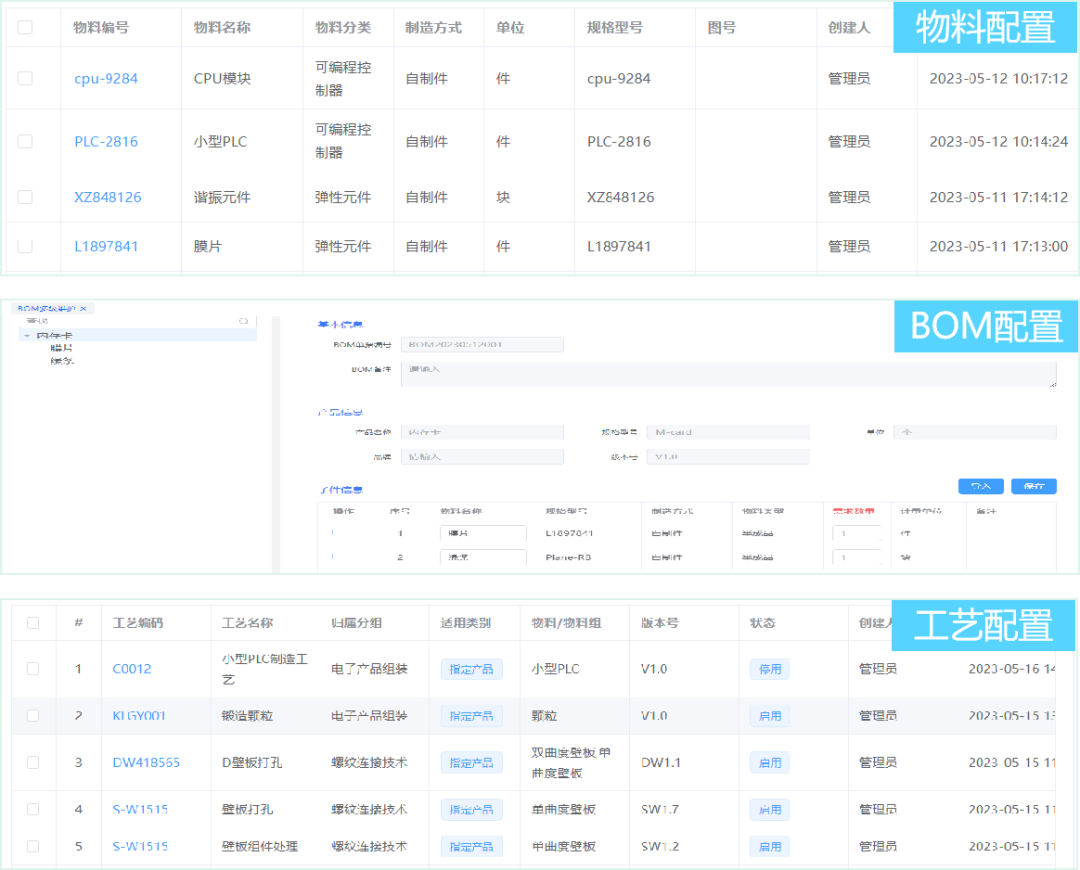
Task: Click 物料编号 column header in material table
Action: (x=101, y=28)
